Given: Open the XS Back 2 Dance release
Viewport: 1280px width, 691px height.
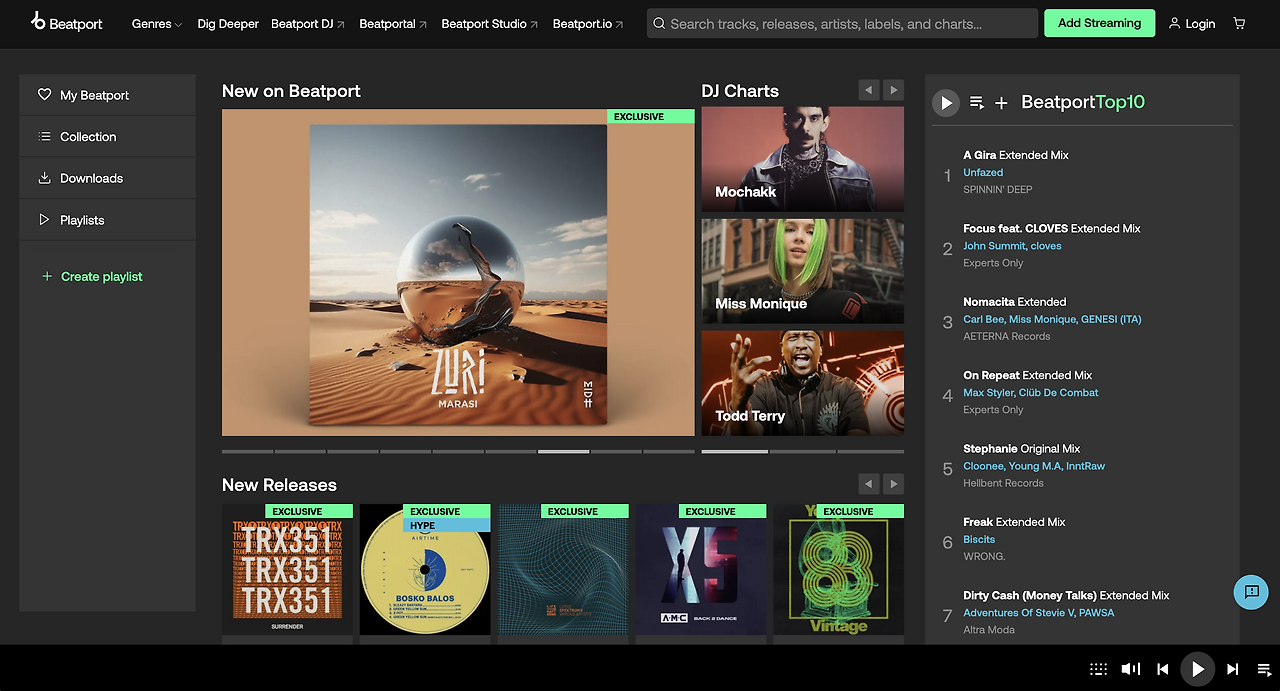Looking at the screenshot, I should [x=701, y=569].
